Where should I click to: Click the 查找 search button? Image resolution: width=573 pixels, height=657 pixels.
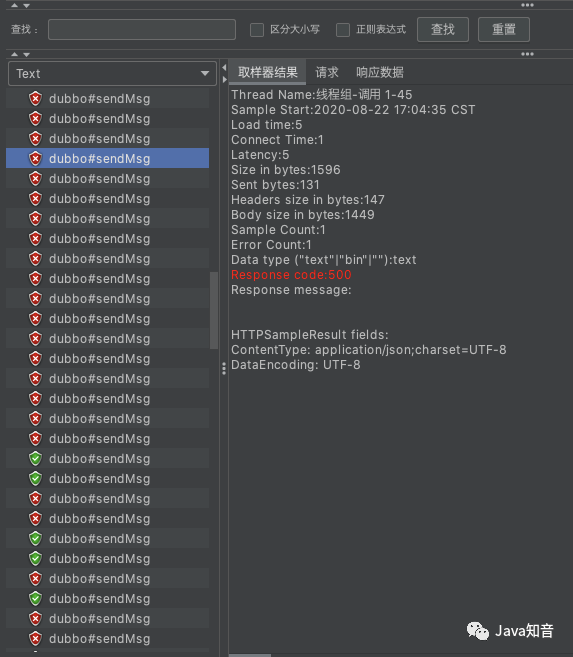pyautogui.click(x=443, y=29)
